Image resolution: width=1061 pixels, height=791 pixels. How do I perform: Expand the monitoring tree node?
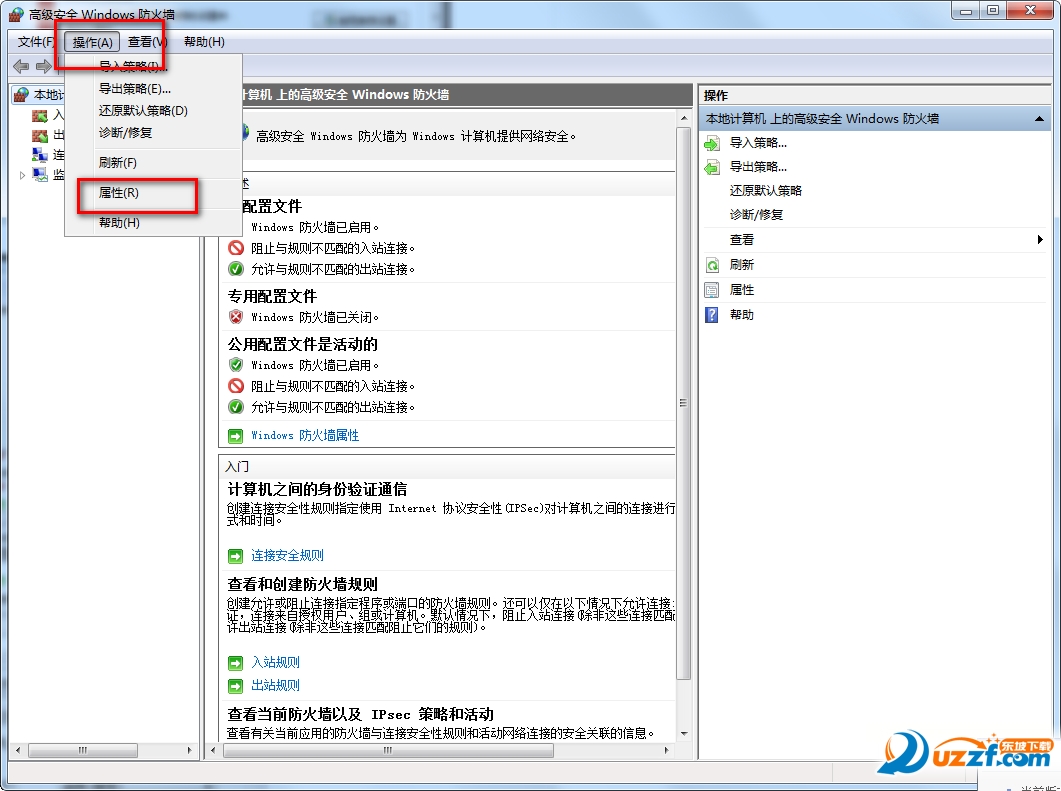click(x=22, y=175)
